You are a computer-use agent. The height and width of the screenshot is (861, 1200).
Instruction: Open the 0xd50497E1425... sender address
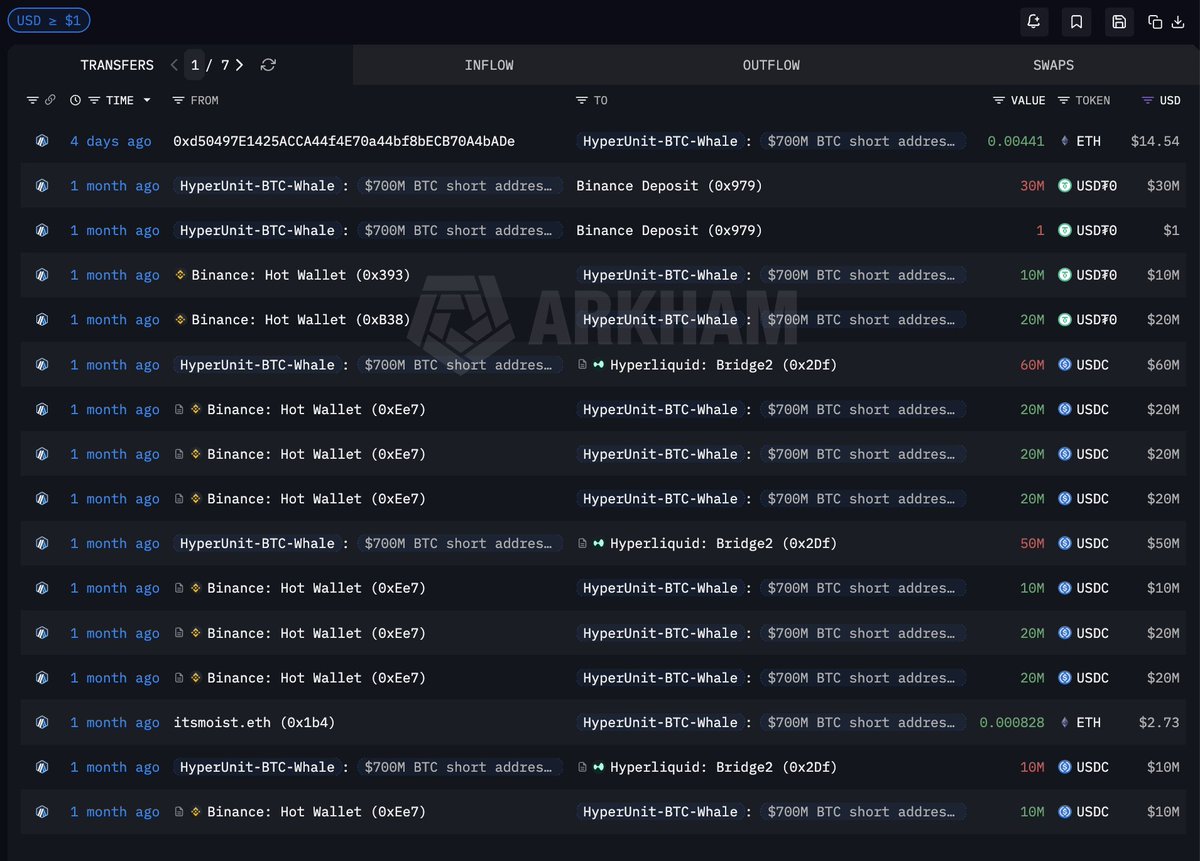(x=343, y=141)
